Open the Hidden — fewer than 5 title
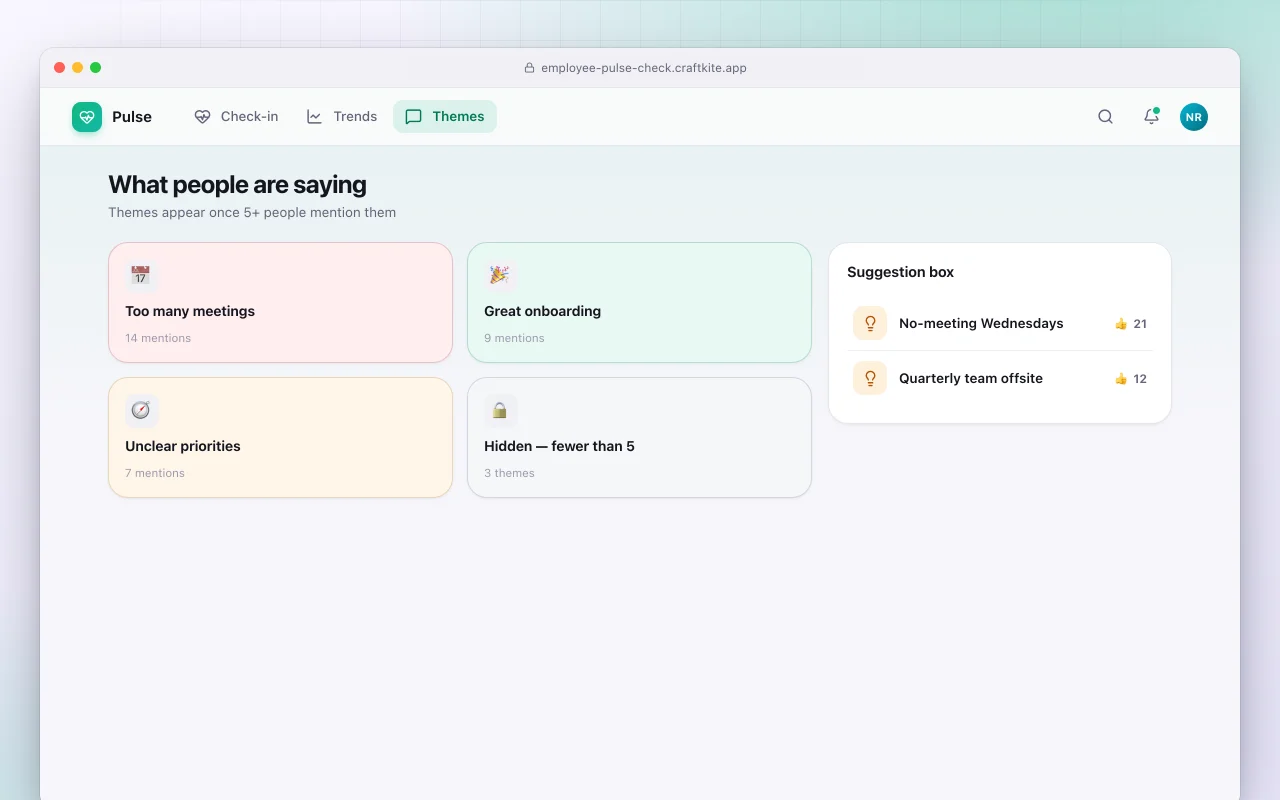1280x800 pixels. [559, 446]
